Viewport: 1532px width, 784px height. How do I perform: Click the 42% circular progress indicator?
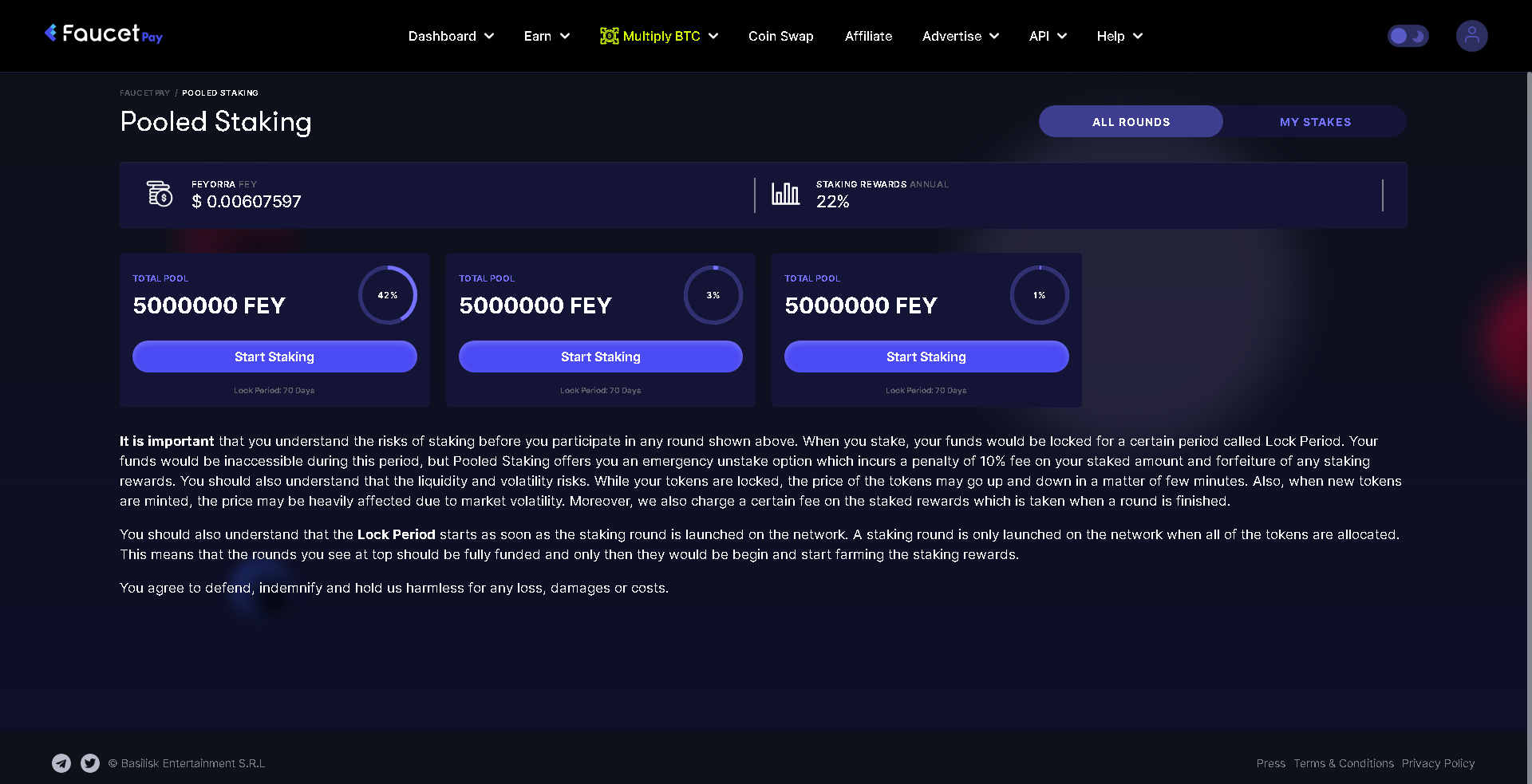[388, 295]
